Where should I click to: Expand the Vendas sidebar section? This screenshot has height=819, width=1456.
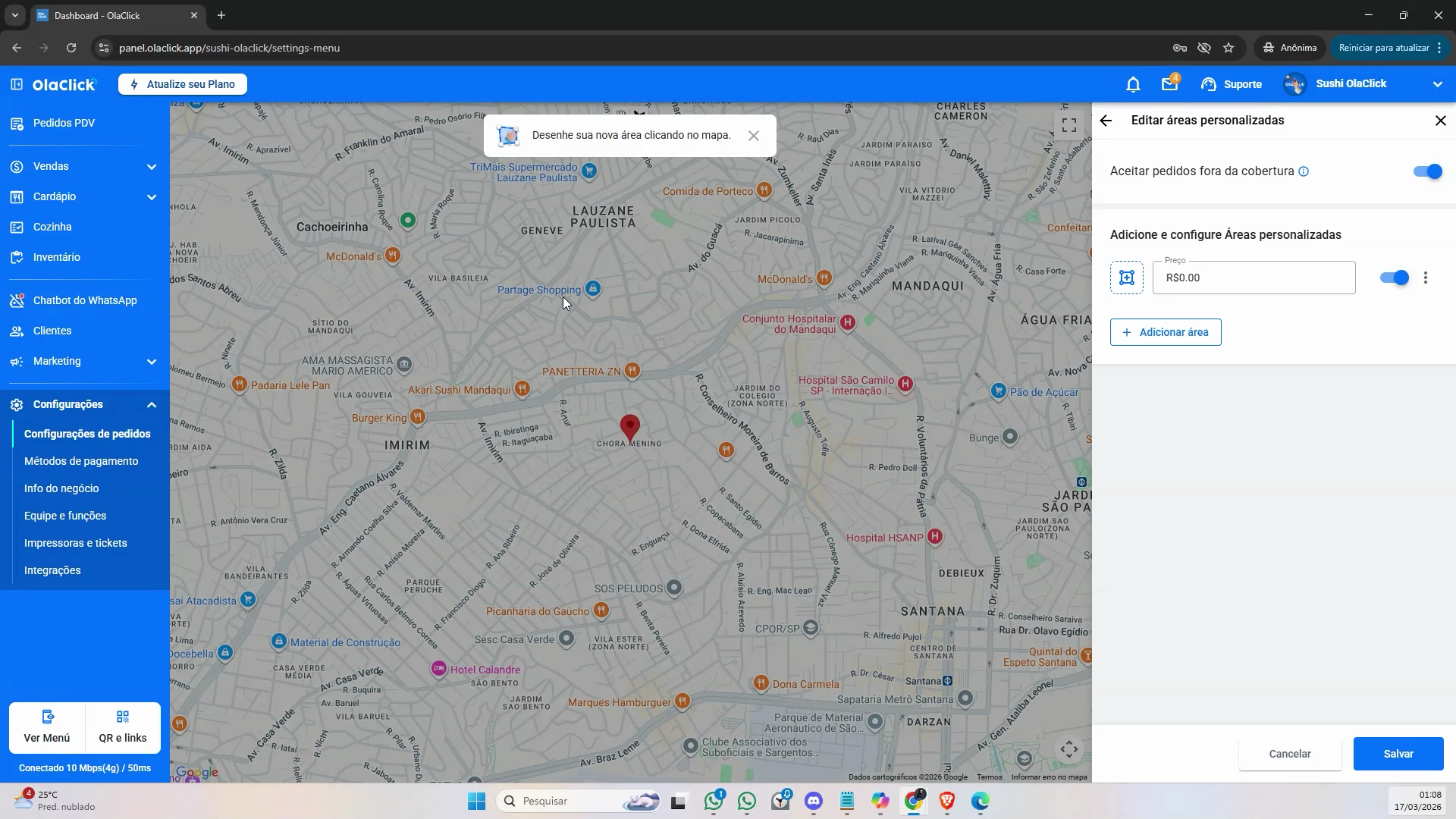[84, 166]
